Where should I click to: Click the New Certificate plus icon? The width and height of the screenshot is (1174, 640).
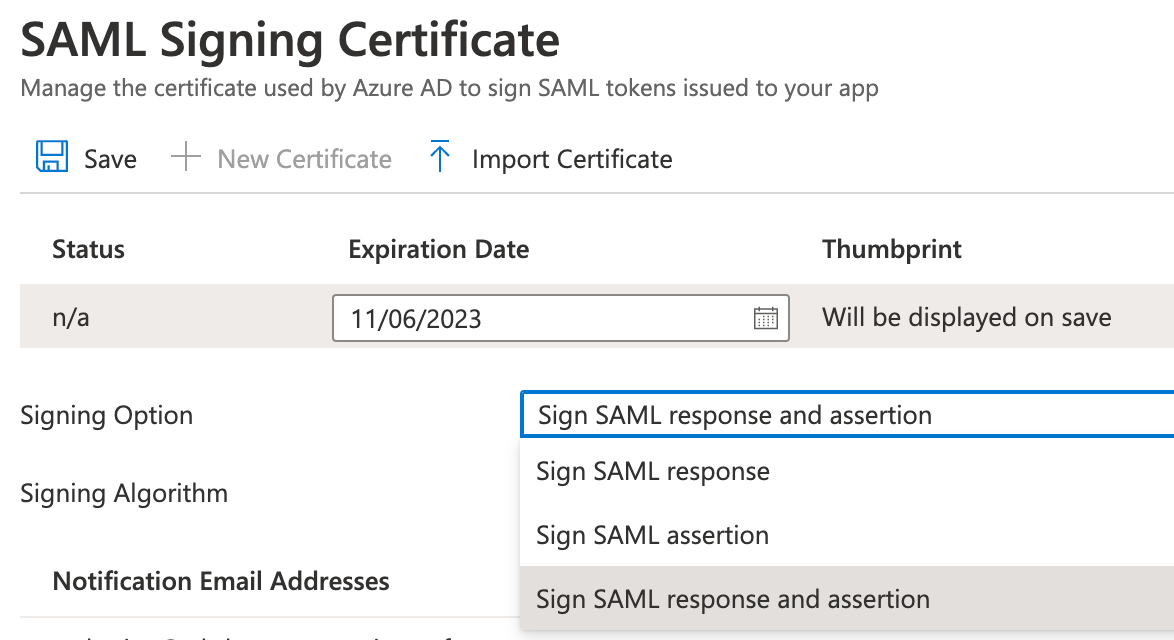click(186, 158)
